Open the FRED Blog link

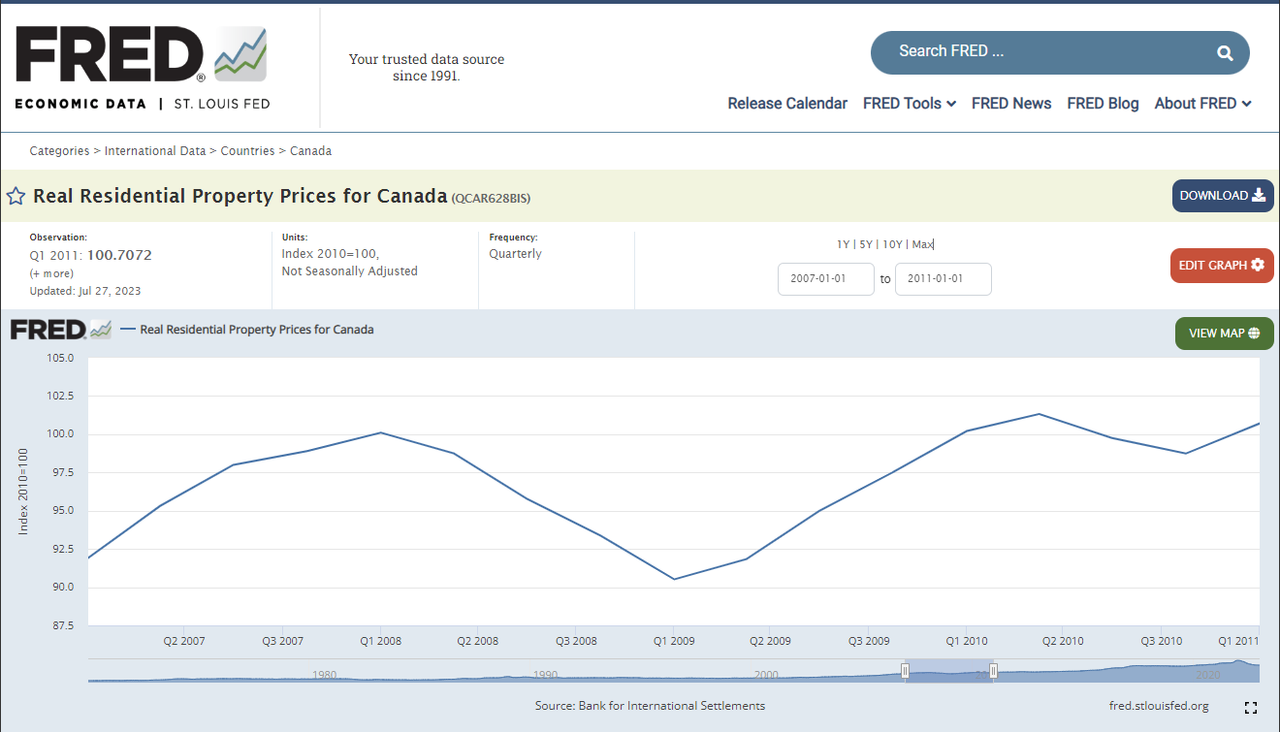1102,103
